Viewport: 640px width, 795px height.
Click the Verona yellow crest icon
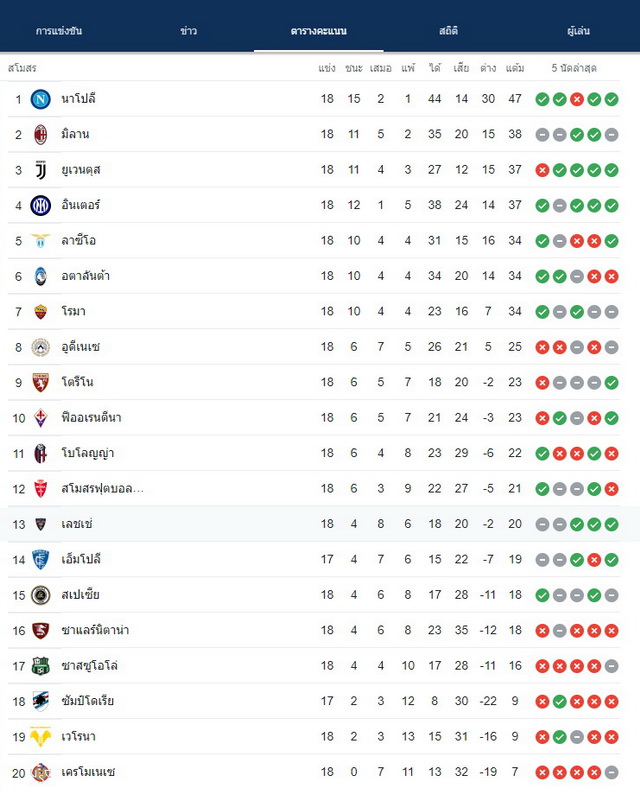pos(41,737)
